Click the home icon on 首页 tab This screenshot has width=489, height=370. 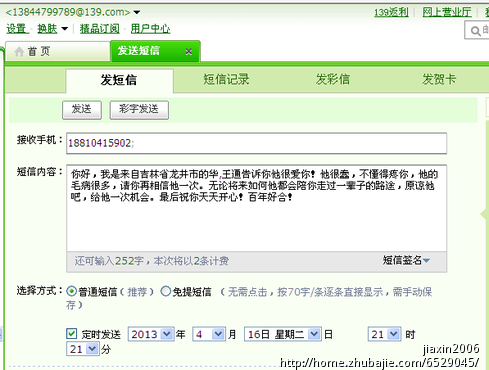click(19, 52)
